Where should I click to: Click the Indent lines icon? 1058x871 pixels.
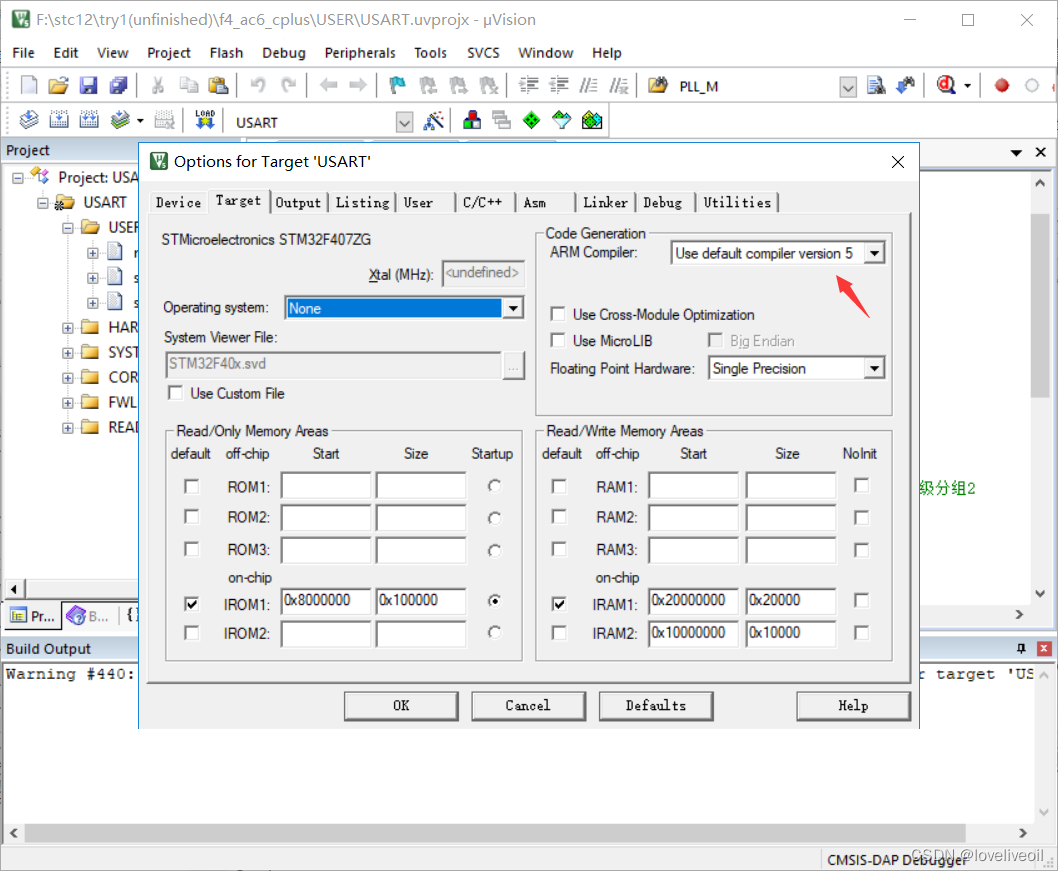click(x=528, y=86)
